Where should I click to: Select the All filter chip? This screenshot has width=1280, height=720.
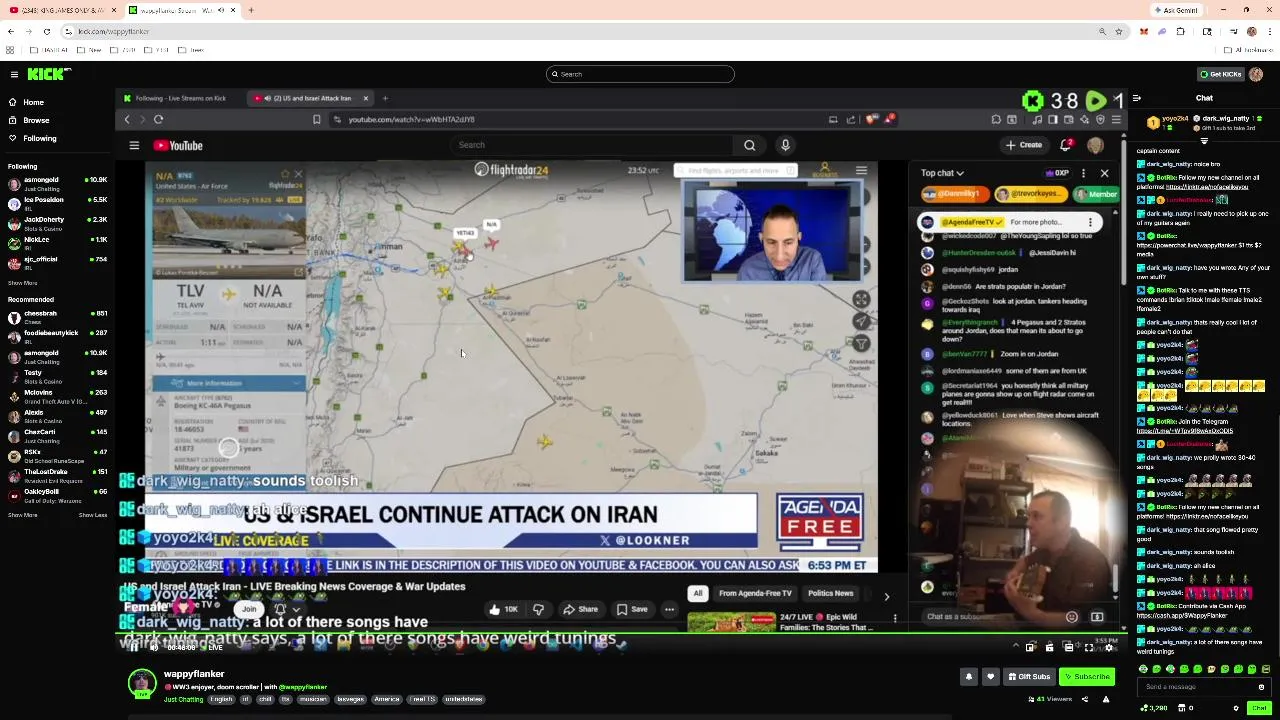[x=698, y=593]
